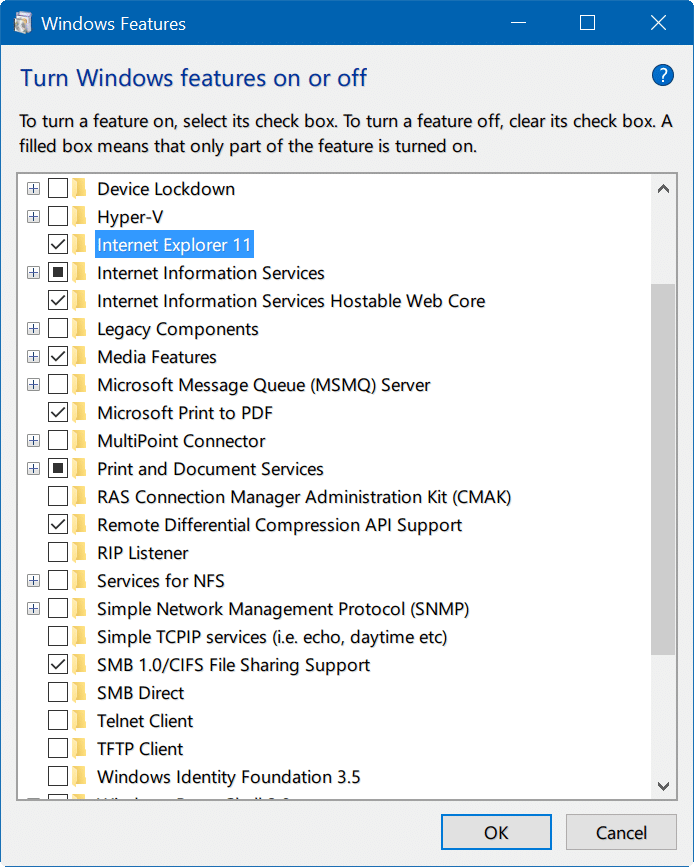Uncheck the Internet Explorer 11 checkbox
The width and height of the screenshot is (694, 867).
pos(58,244)
